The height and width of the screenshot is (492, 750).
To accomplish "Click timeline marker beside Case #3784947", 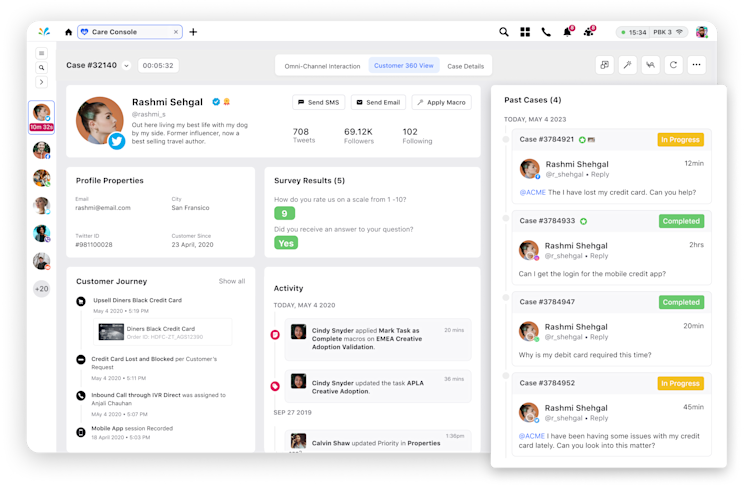I will click(506, 298).
